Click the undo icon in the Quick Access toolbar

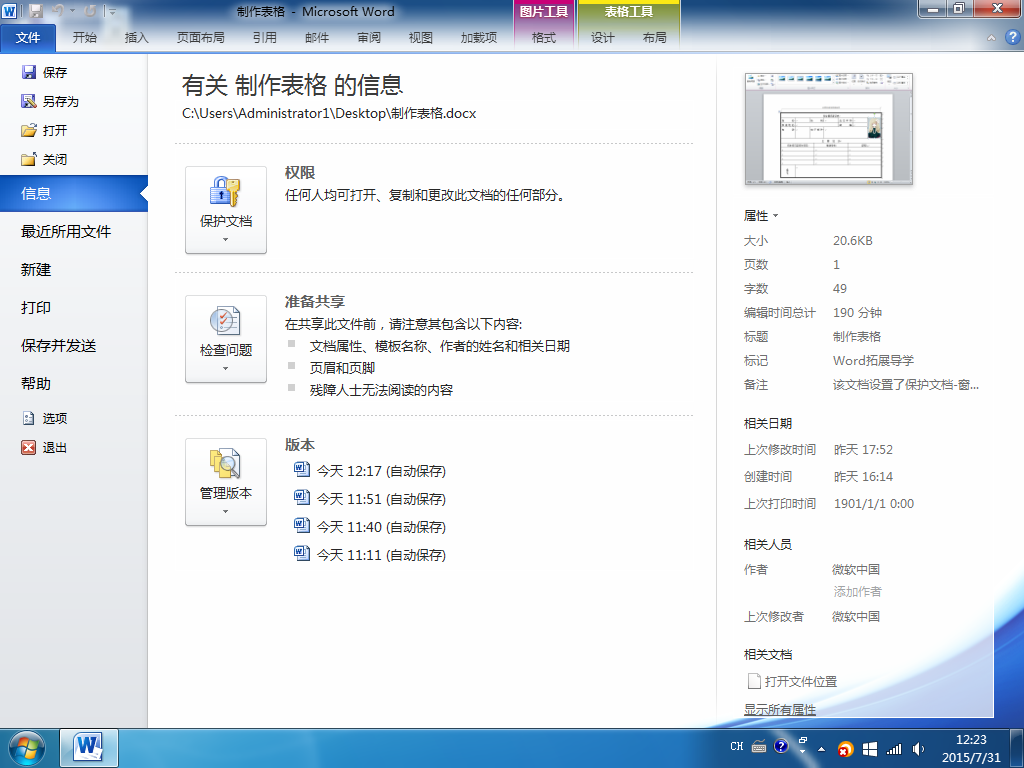click(x=58, y=11)
